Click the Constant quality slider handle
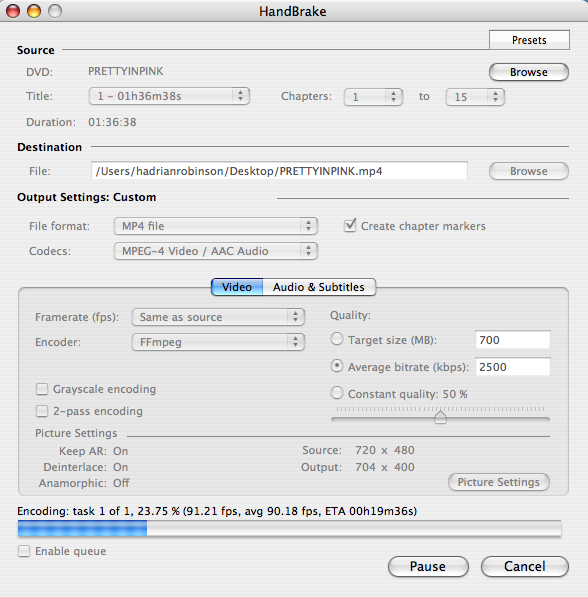Viewport: 588px width, 597px height. (440, 417)
